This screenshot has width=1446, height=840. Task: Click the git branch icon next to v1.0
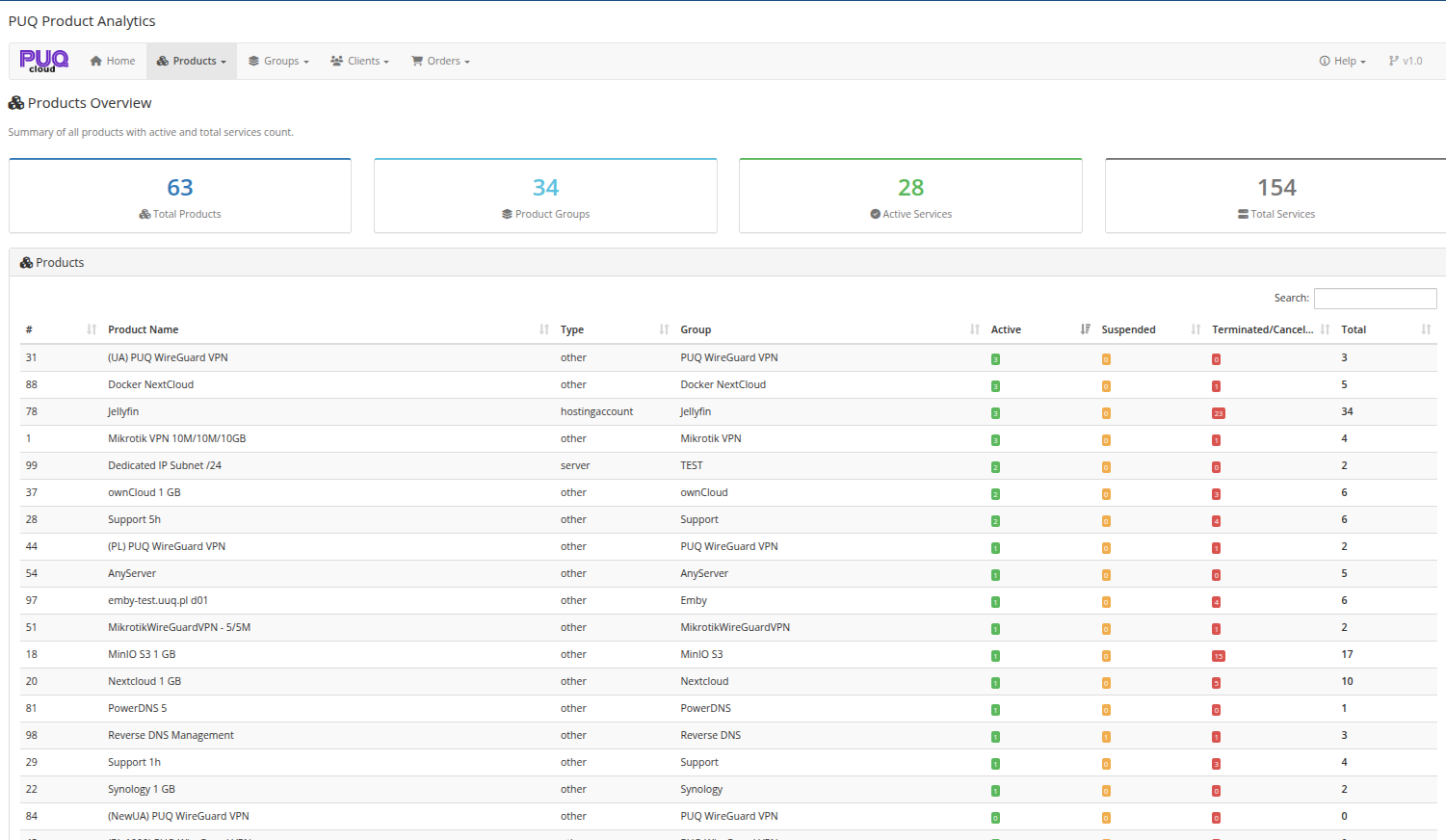1394,61
